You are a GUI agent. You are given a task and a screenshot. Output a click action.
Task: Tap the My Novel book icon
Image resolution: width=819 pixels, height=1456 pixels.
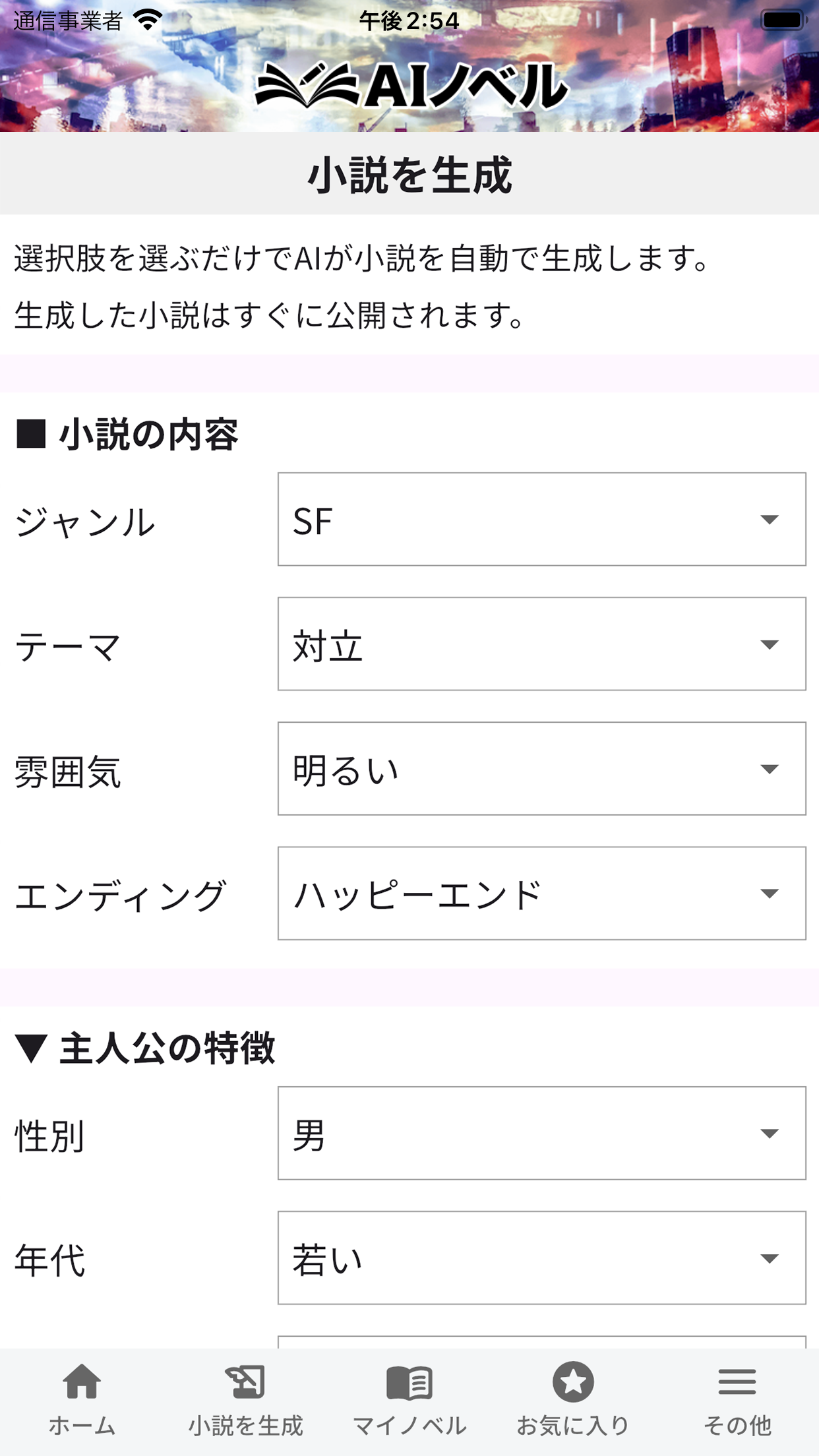coord(409,1382)
